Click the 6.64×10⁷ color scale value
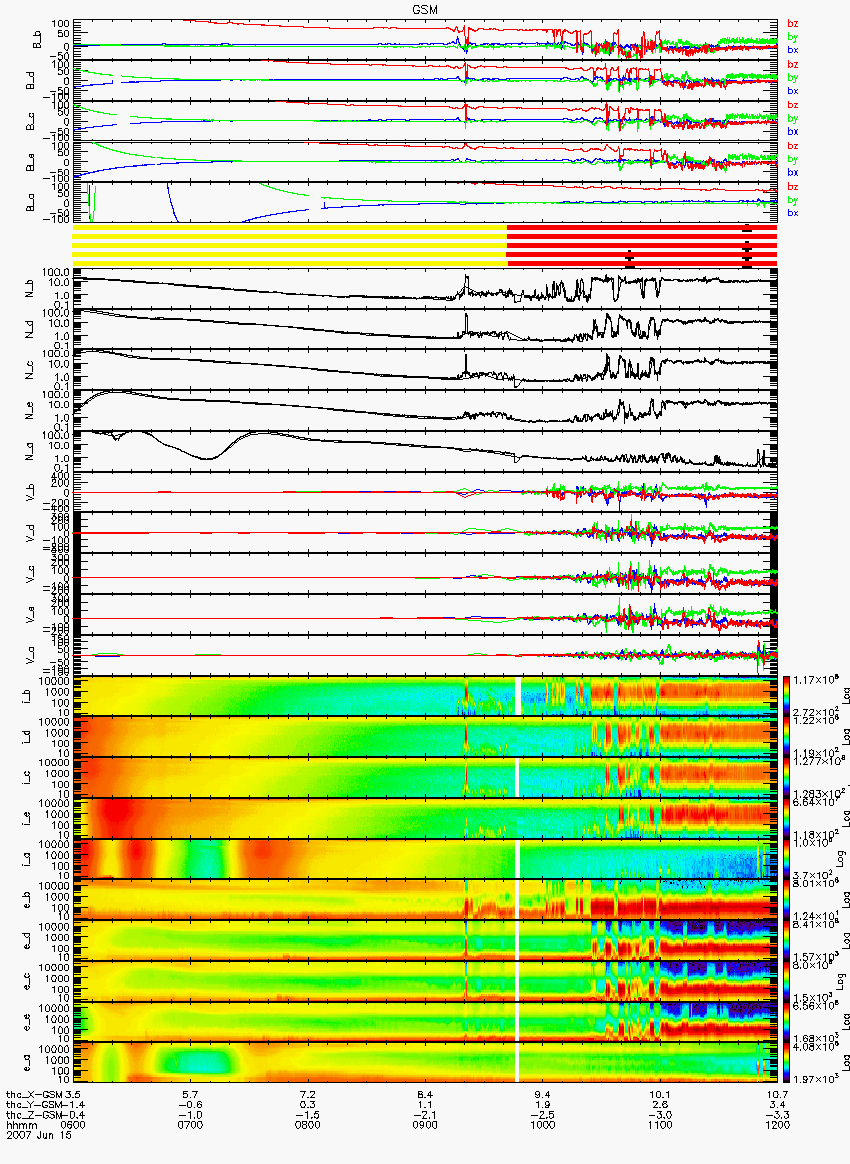 pos(814,802)
